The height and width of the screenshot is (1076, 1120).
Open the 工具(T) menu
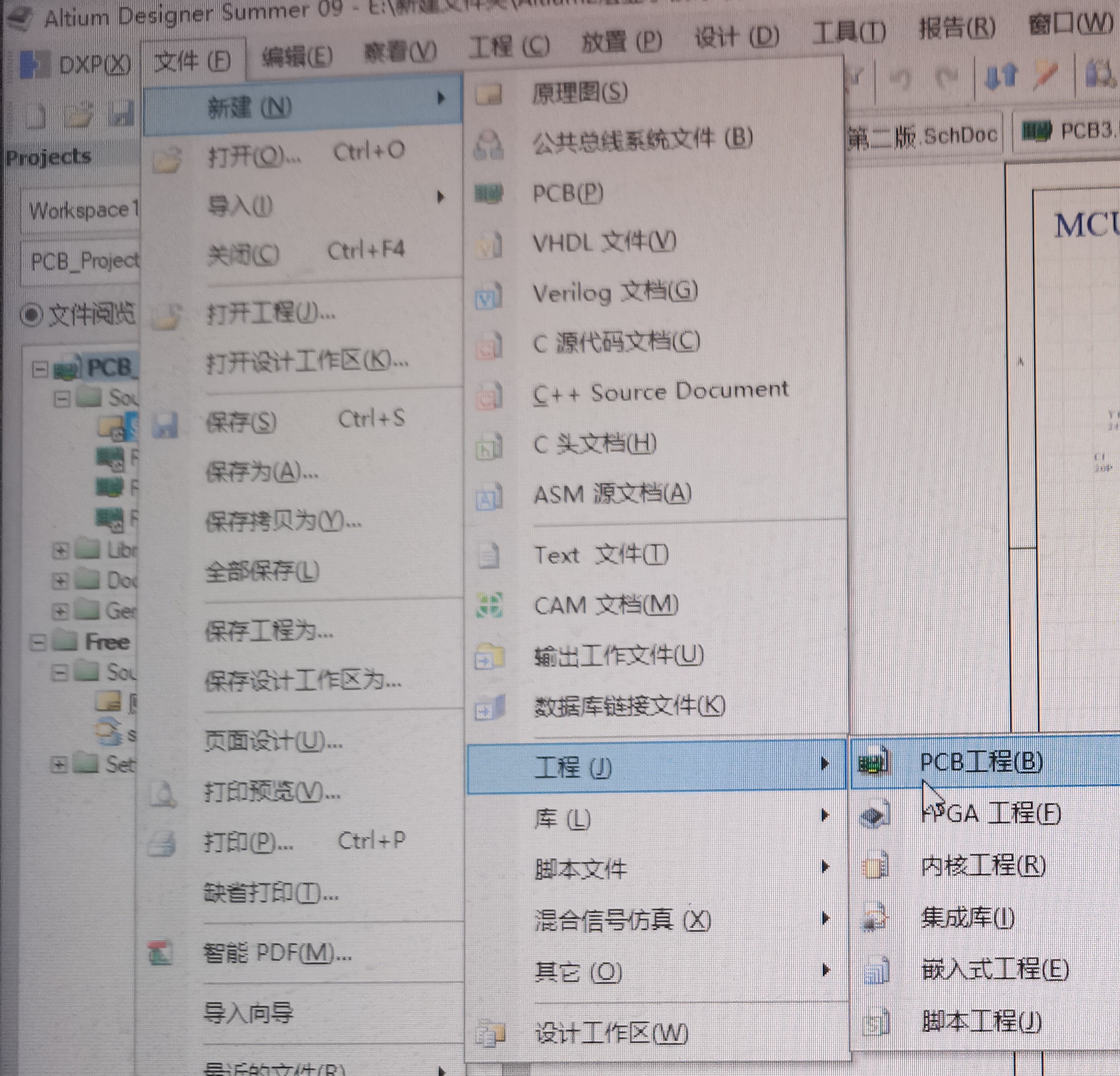click(849, 32)
